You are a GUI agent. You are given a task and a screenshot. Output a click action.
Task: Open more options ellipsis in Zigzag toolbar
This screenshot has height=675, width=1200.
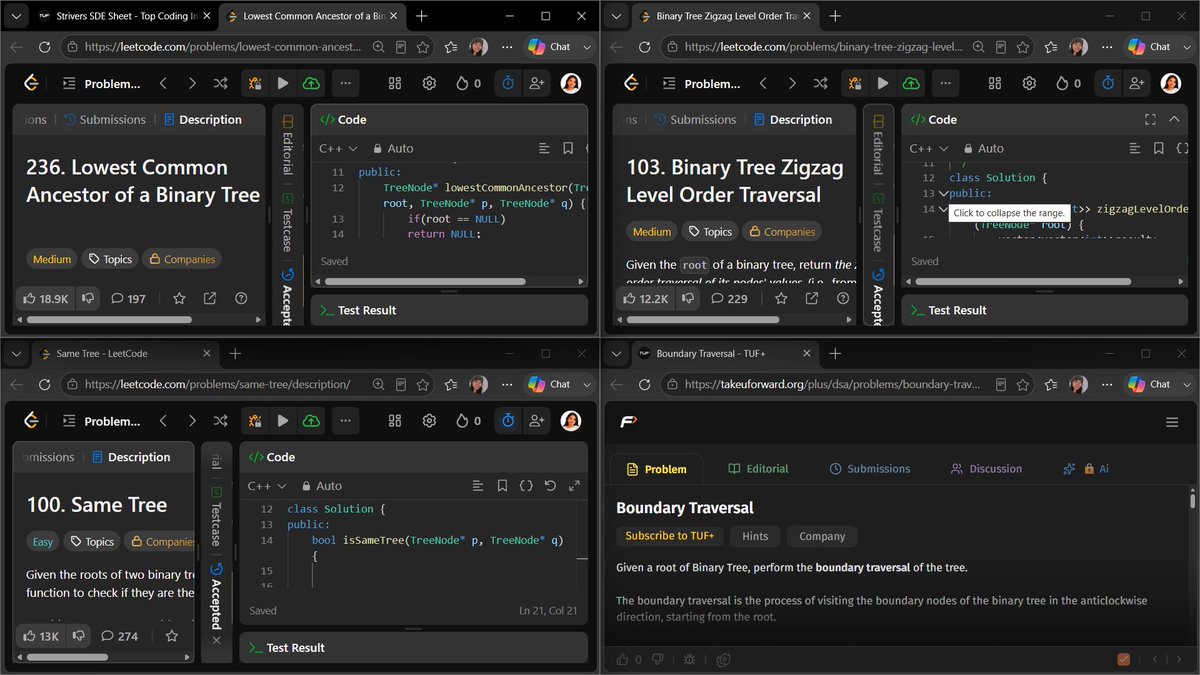[944, 84]
